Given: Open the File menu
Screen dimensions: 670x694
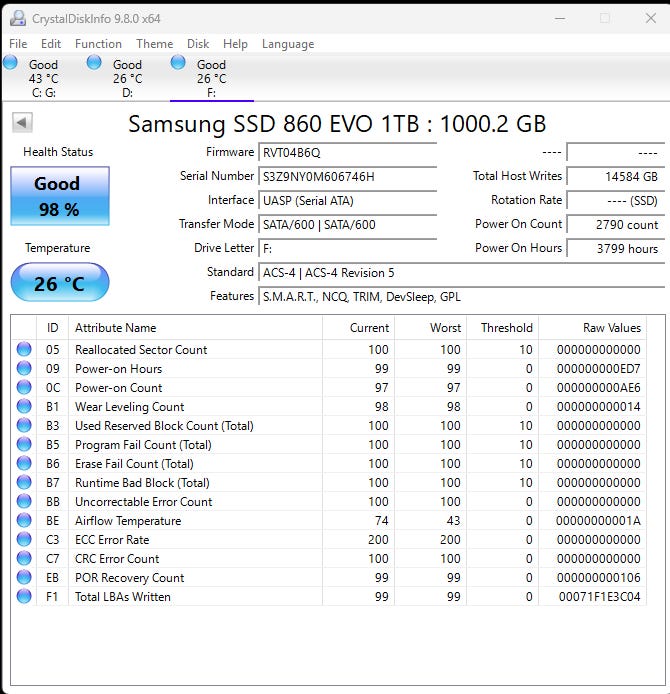Looking at the screenshot, I should coord(18,44).
